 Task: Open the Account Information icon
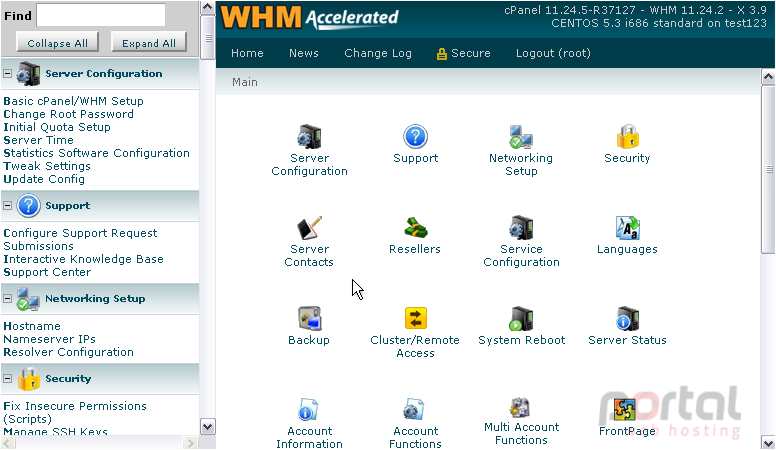point(309,410)
